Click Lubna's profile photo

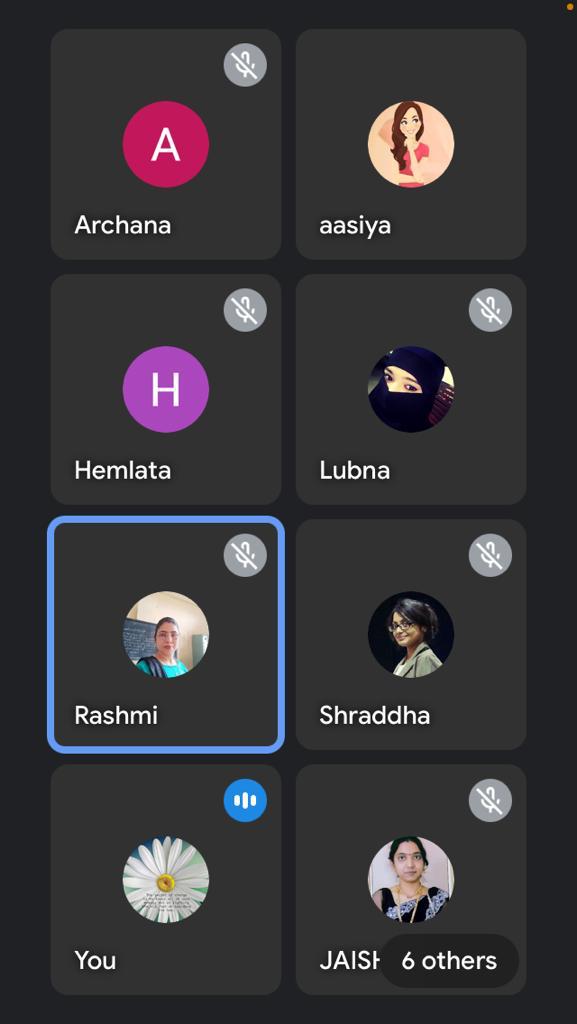point(411,389)
